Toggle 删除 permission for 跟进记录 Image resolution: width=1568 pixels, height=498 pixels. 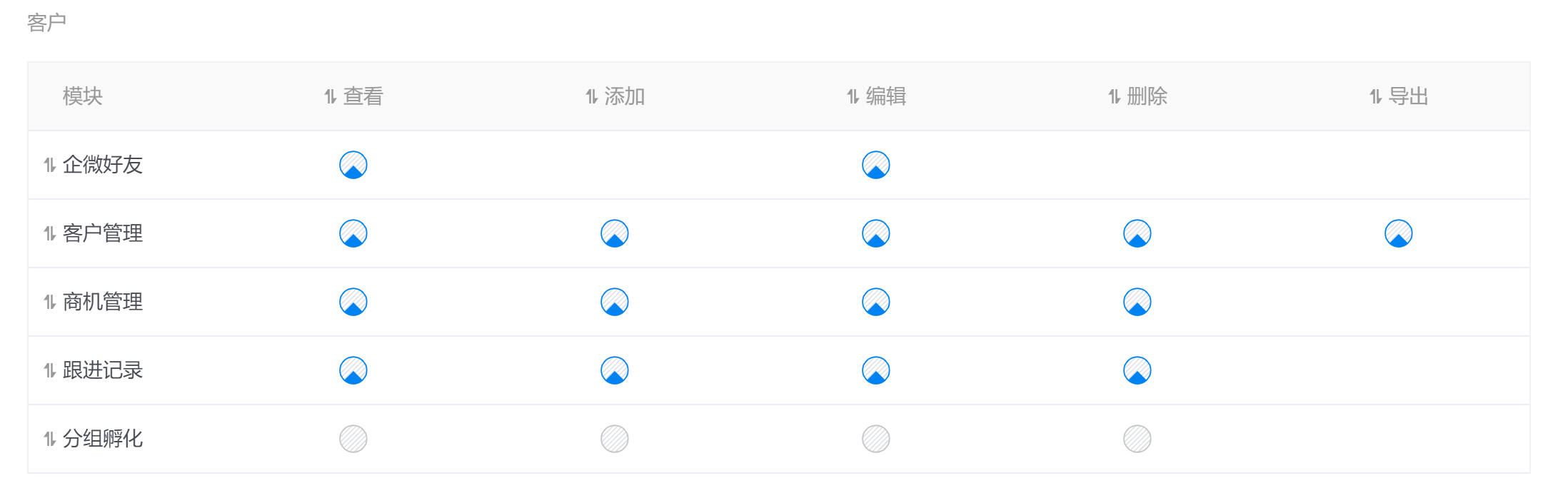coord(1137,370)
